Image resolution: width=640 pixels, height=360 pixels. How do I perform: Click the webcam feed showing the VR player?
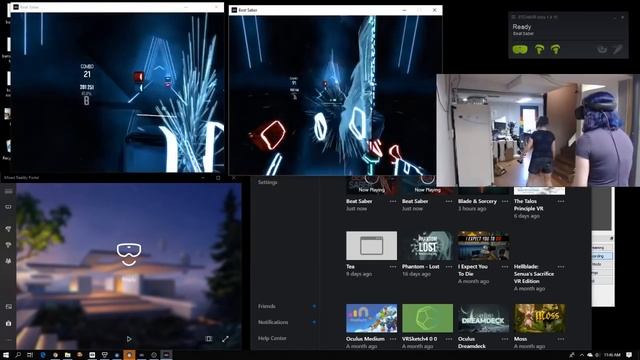pyautogui.click(x=538, y=130)
